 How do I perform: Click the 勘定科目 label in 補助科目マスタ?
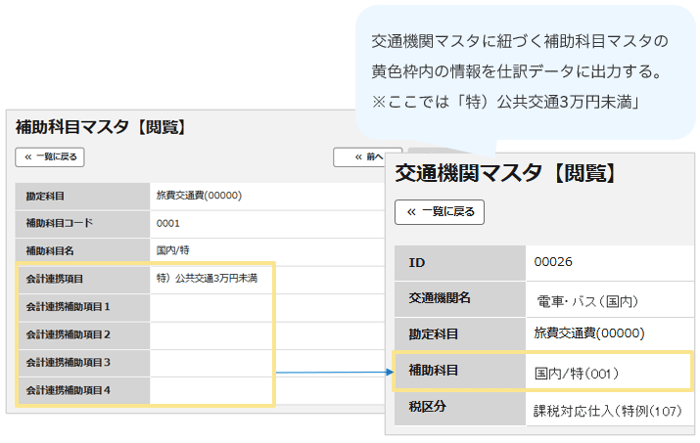tap(45, 196)
